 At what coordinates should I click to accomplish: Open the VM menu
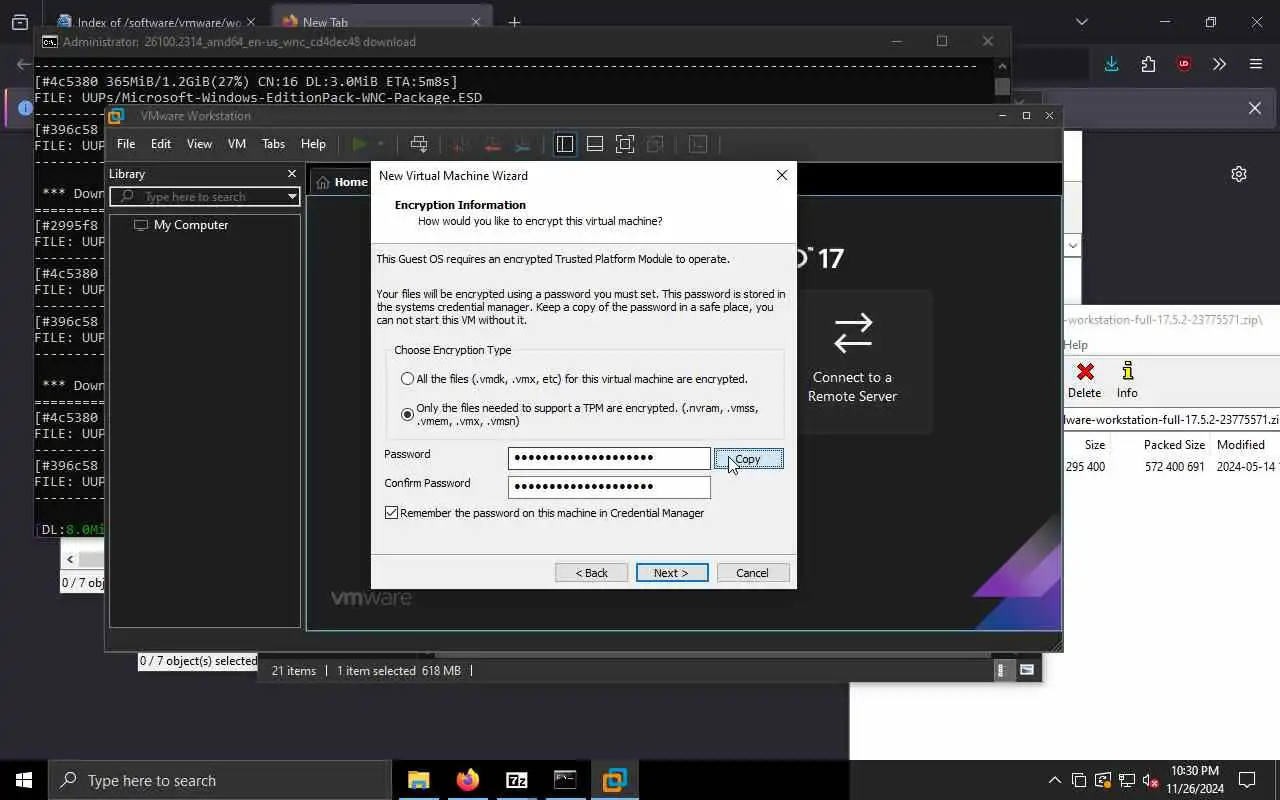point(237,144)
